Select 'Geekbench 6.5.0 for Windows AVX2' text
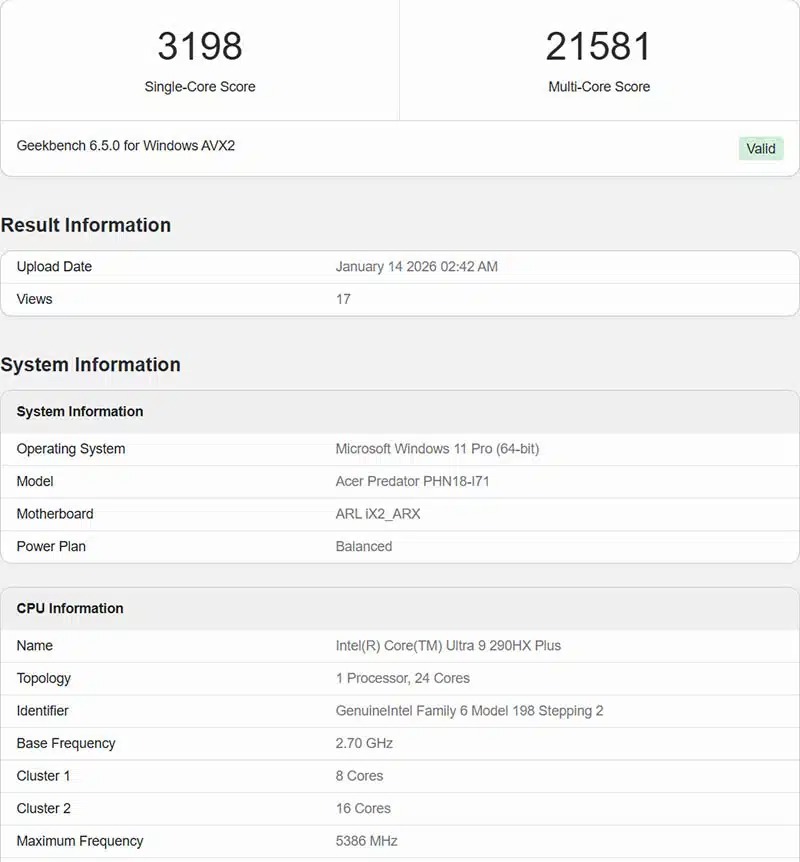This screenshot has height=862, width=800. tap(126, 146)
